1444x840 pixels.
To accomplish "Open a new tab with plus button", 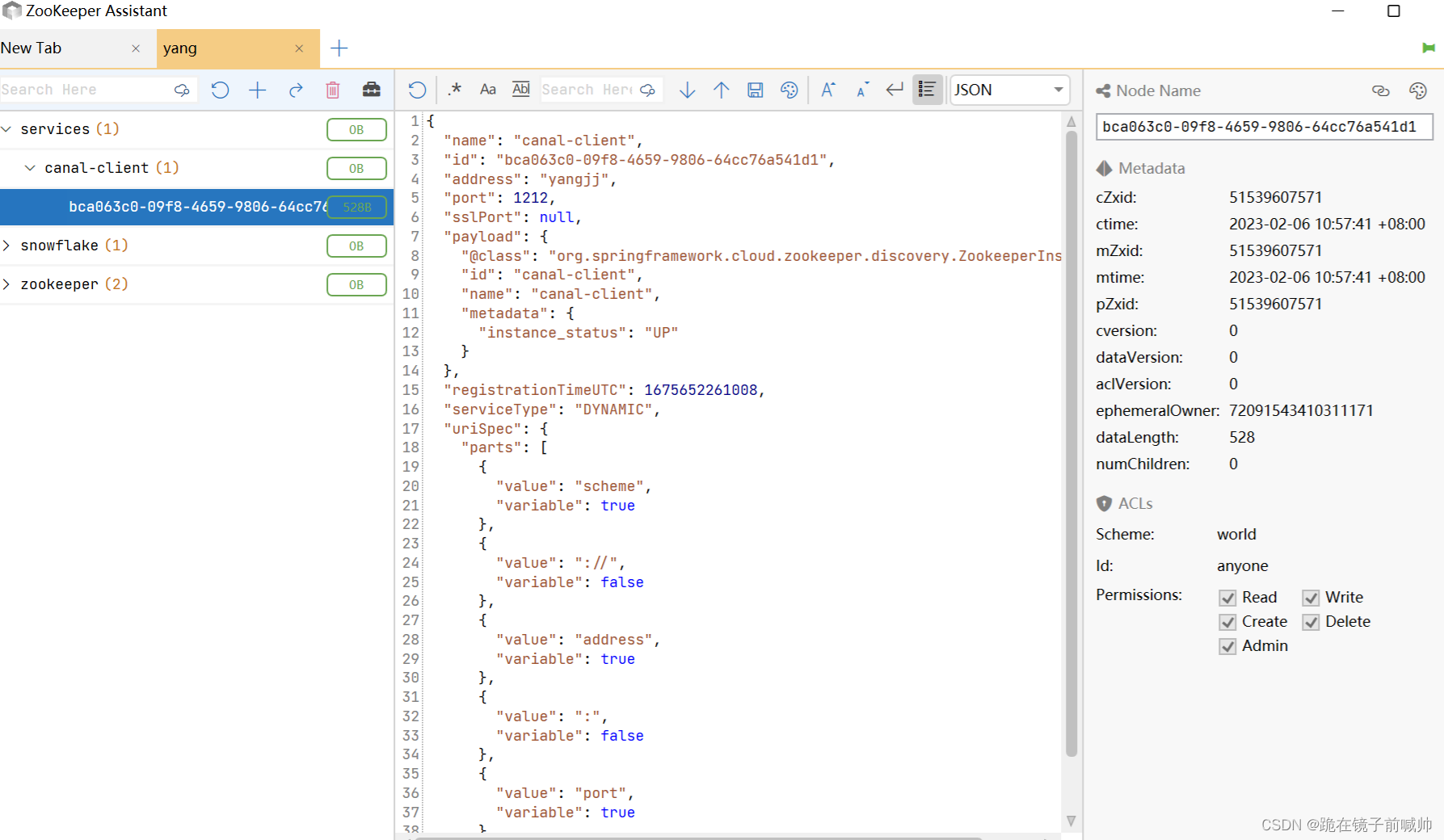I will 339,48.
